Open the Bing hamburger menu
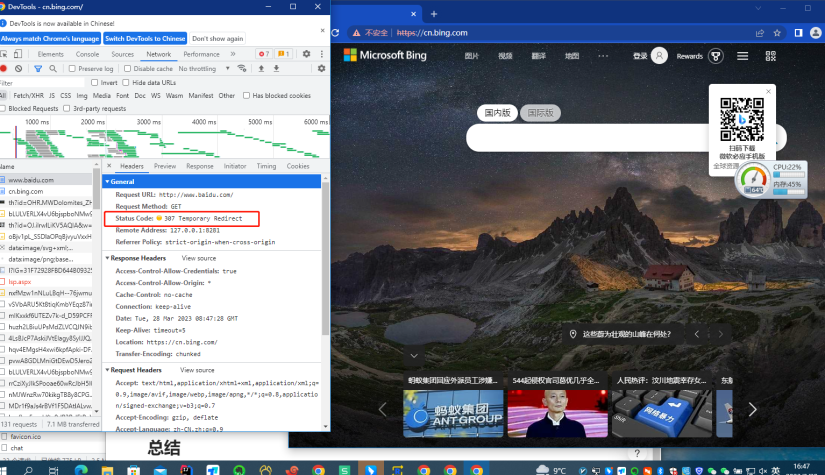825x475 pixels. point(742,56)
